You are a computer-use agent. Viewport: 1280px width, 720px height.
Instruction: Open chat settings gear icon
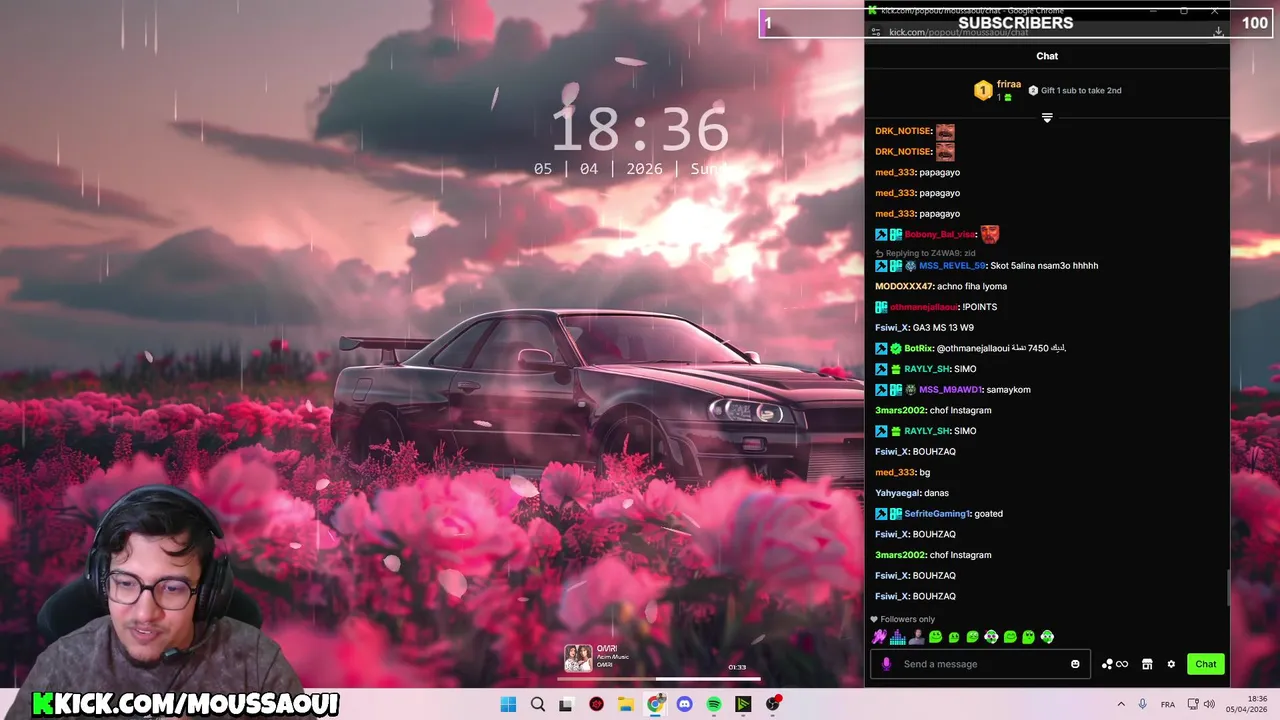[x=1171, y=664]
